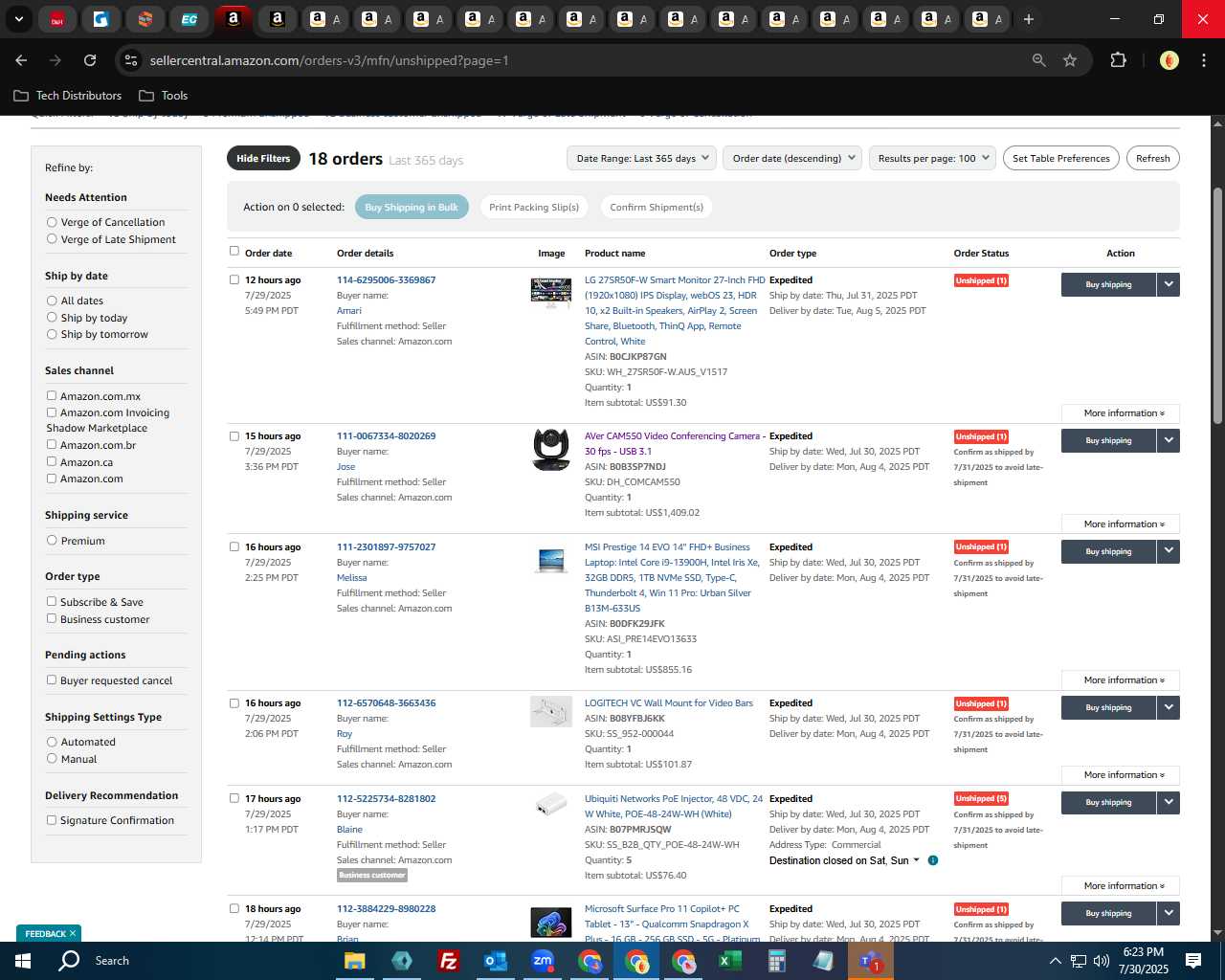
Task: Open the Tech Distributors bookmarks folder
Action: coord(68,96)
